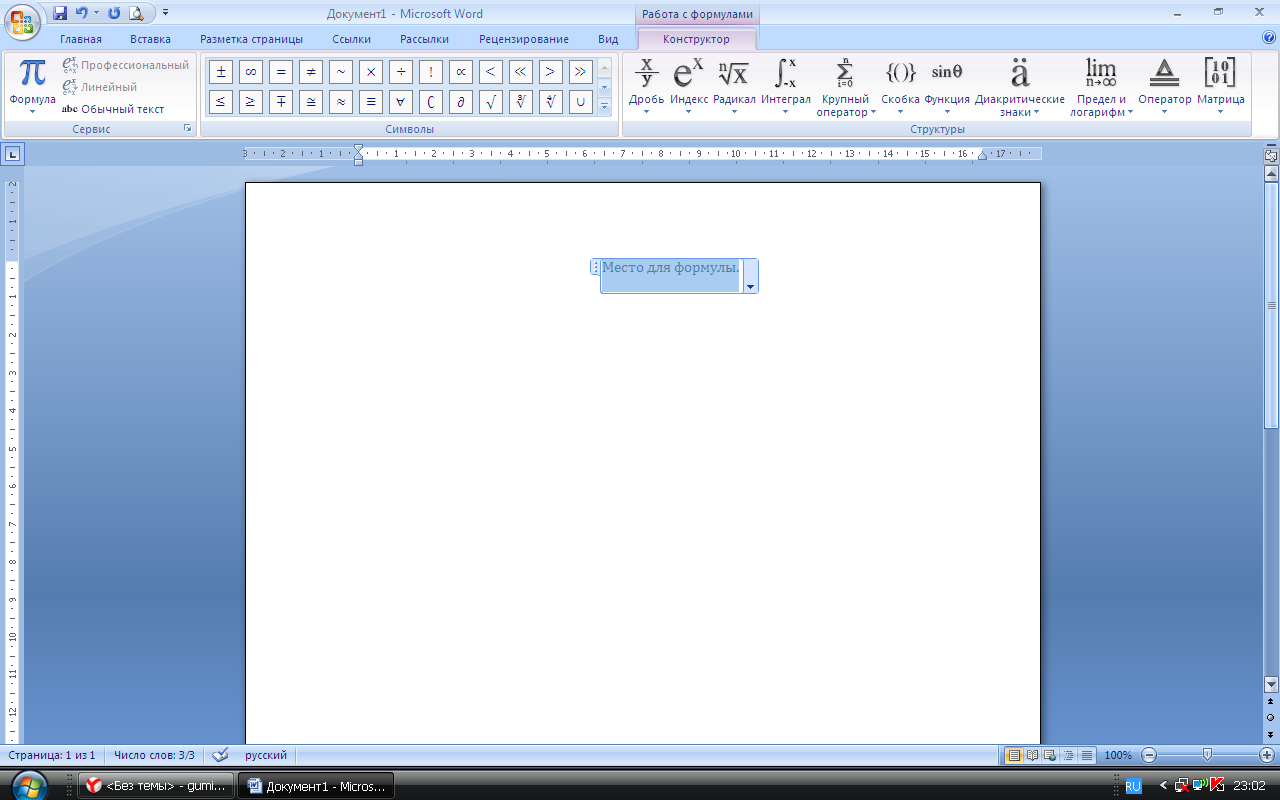1280x800 pixels.
Task: Open the Матрица (Matrix) dropdown
Action: 1221,88
